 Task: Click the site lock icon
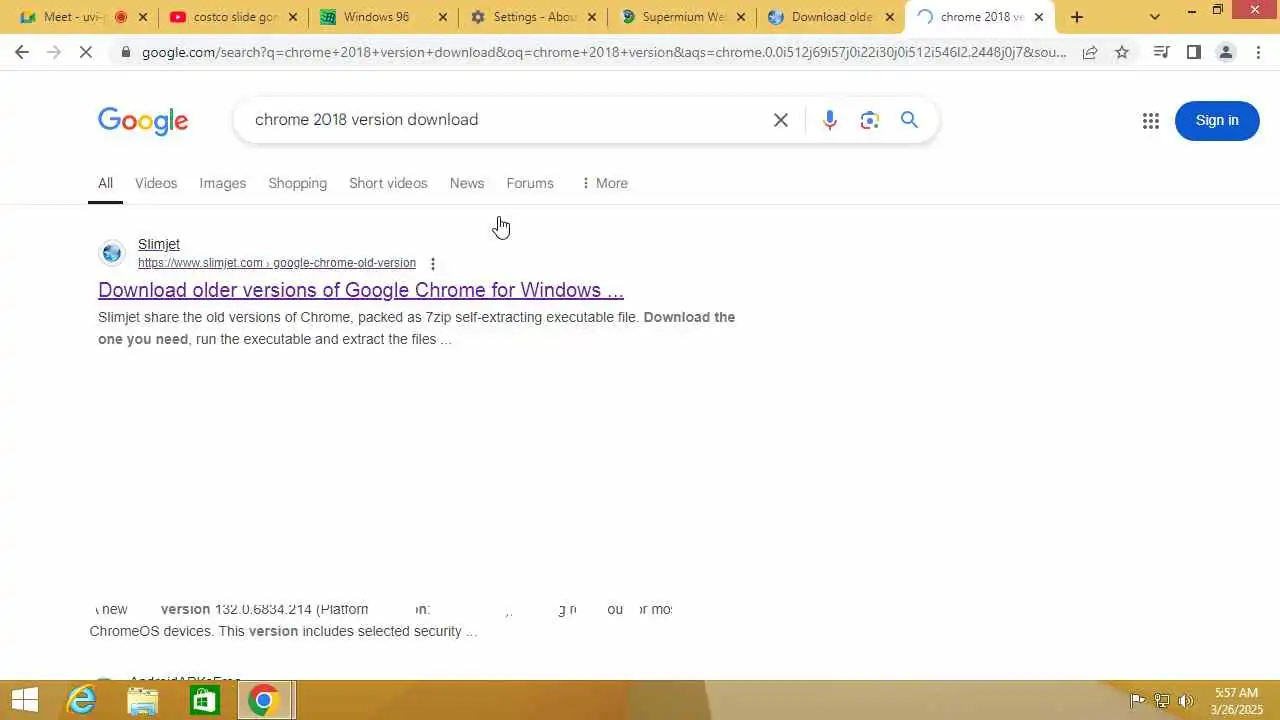click(x=125, y=52)
